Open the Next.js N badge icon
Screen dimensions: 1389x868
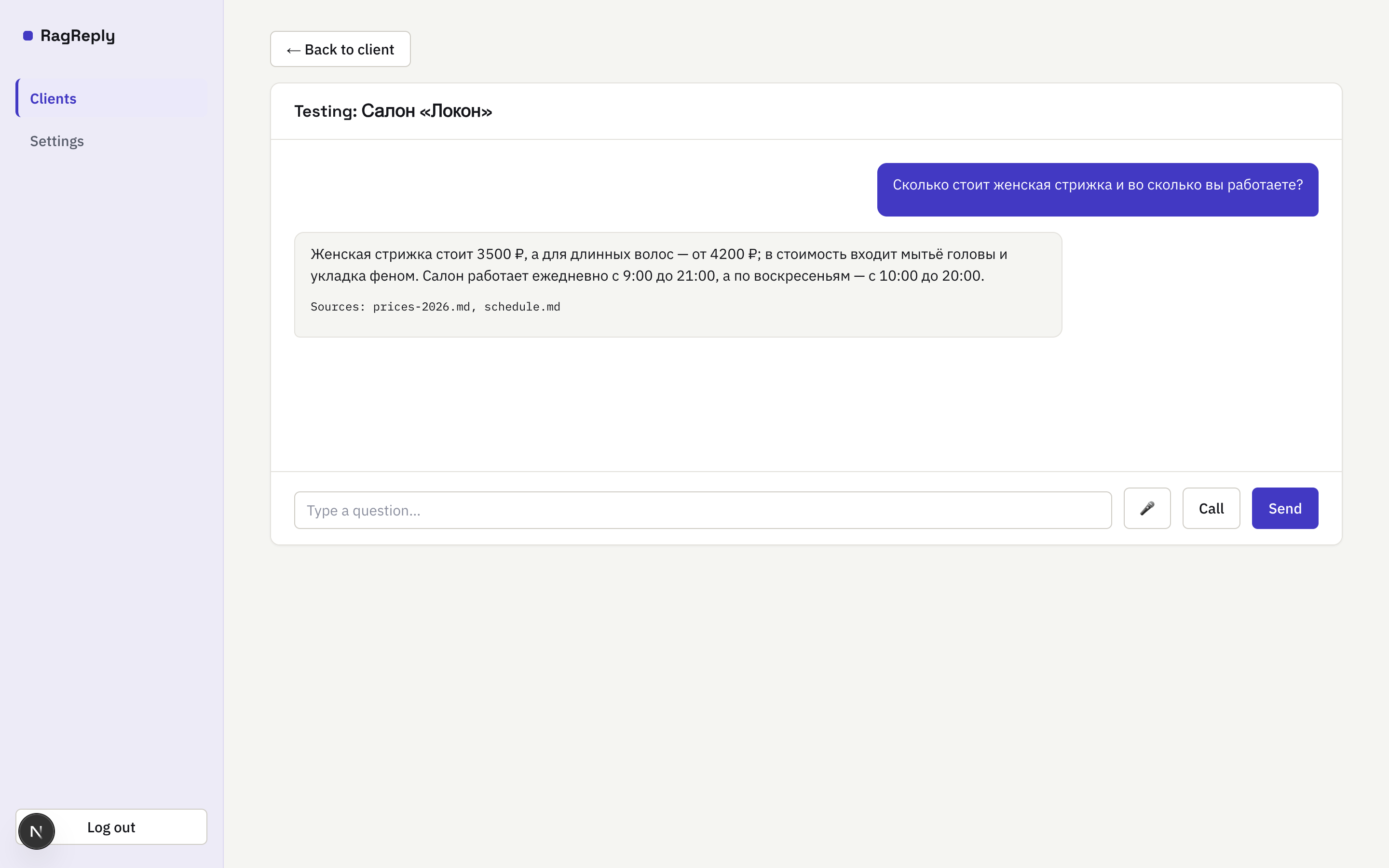(x=36, y=831)
